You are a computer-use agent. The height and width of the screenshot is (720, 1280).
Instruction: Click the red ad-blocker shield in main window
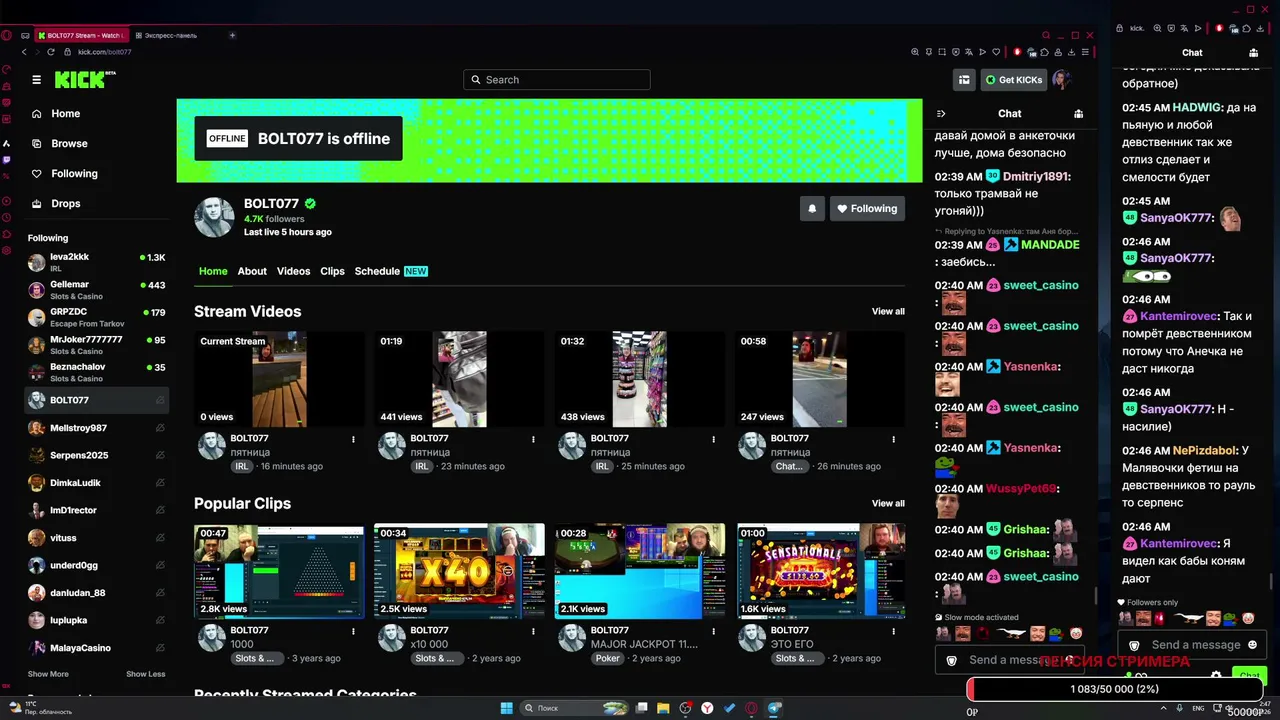(x=1018, y=52)
